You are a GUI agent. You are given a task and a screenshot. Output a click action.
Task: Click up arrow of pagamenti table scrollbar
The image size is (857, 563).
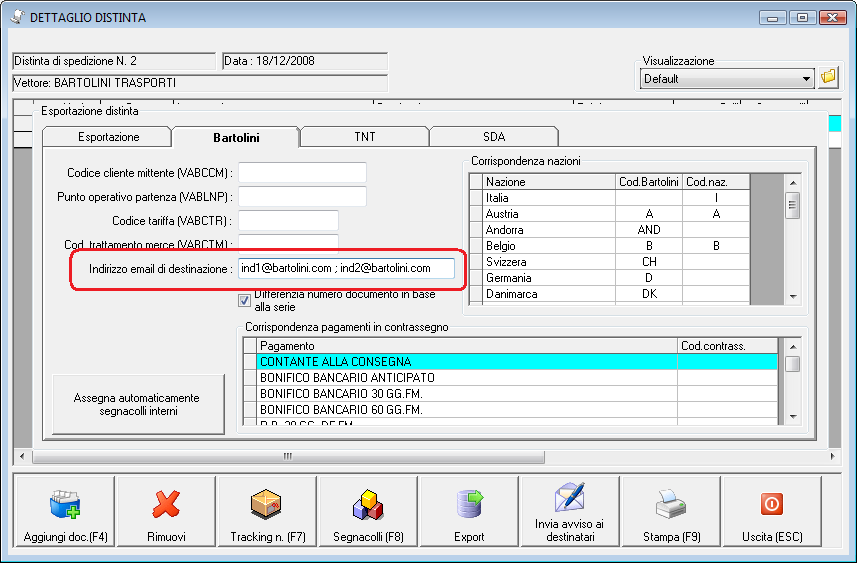793,347
